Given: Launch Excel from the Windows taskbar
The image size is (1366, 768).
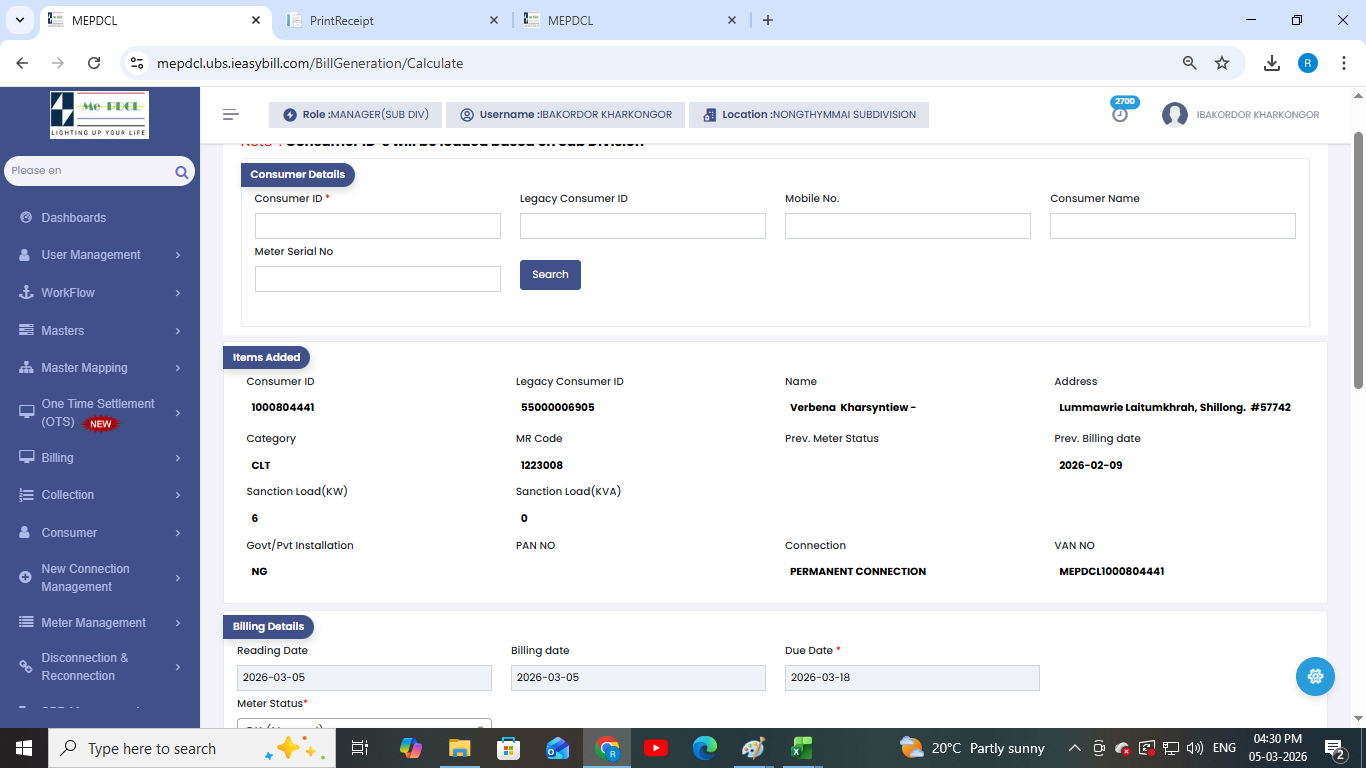Looking at the screenshot, I should [x=801, y=748].
